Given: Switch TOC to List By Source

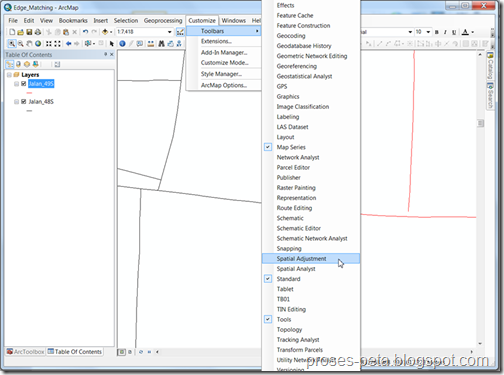Looking at the screenshot, I should click(18, 64).
